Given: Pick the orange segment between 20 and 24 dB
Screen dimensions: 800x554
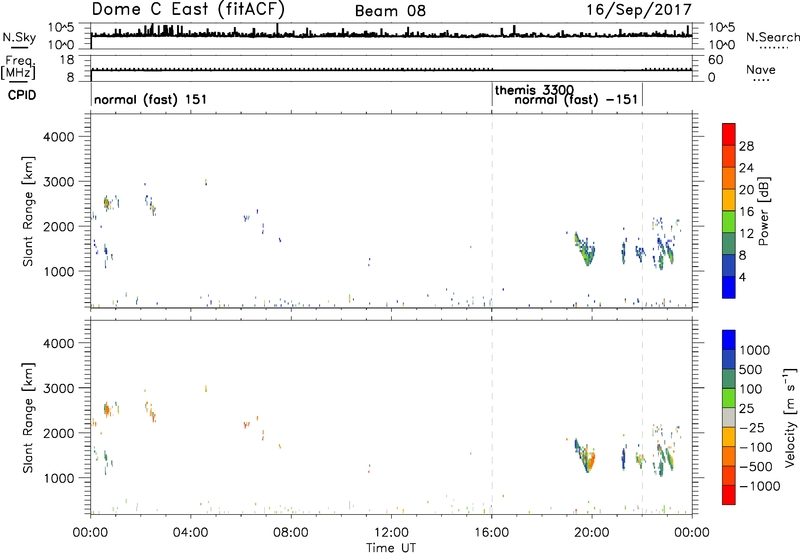Looking at the screenshot, I should coord(729,178).
